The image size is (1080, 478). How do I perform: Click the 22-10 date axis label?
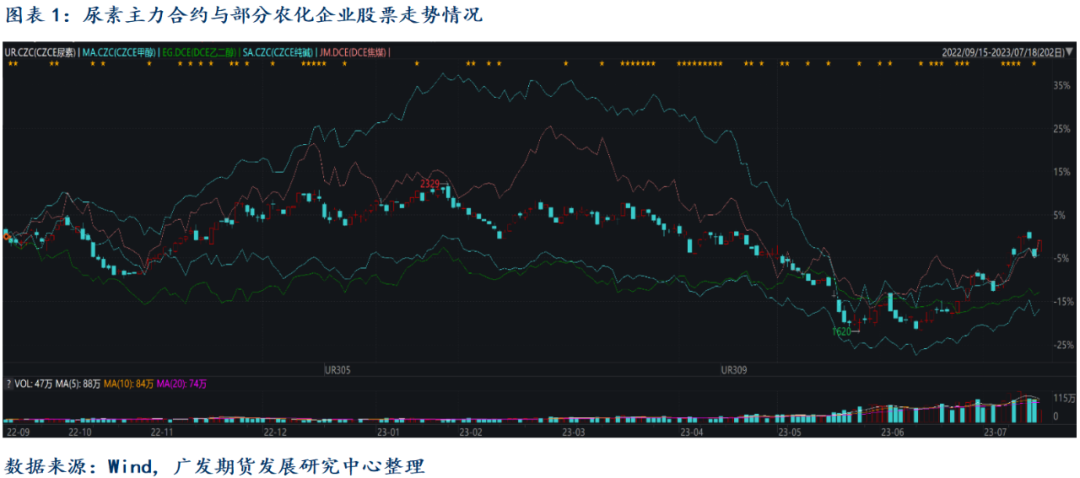pyautogui.click(x=81, y=432)
